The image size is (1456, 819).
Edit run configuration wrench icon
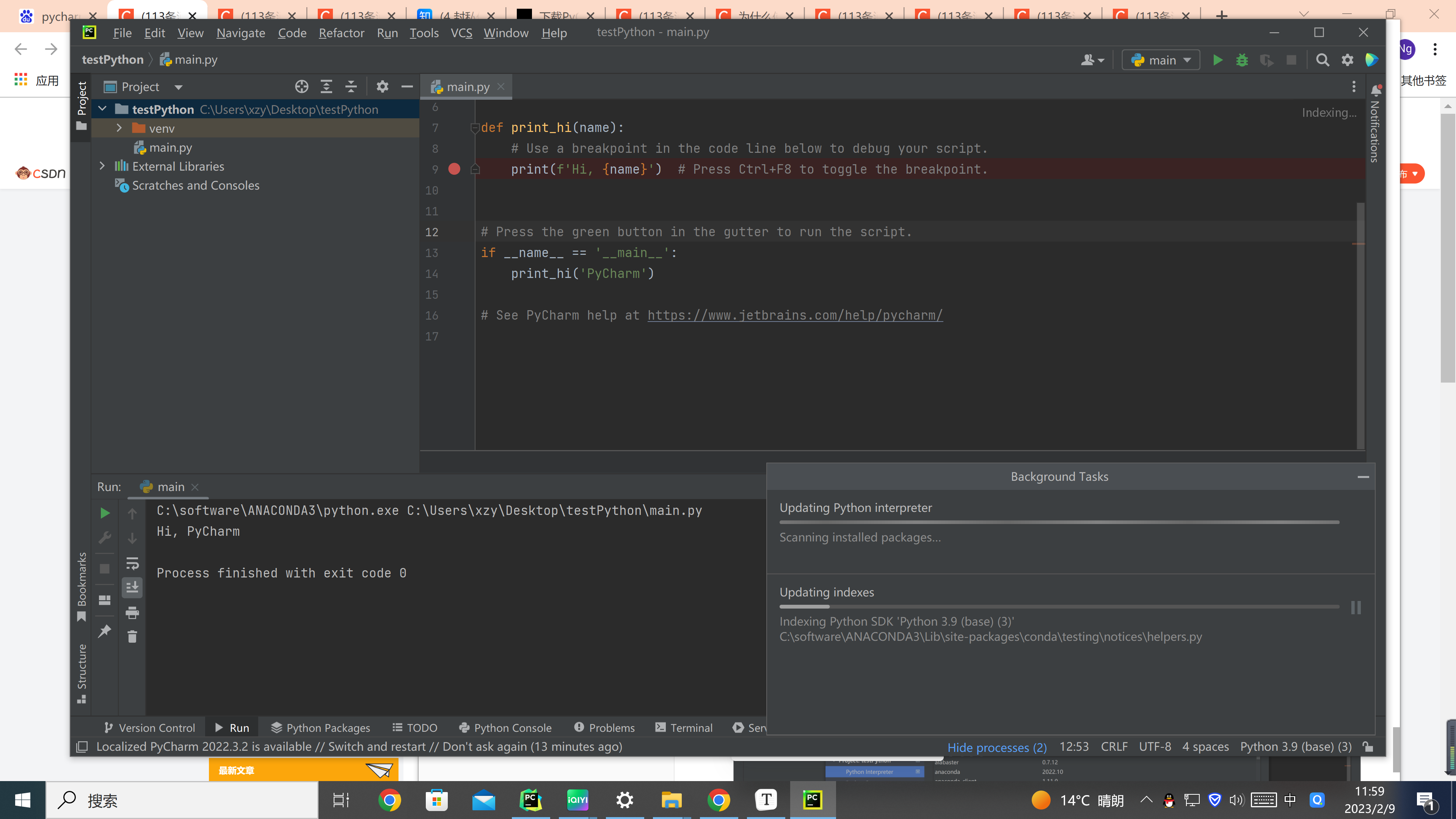(x=105, y=538)
